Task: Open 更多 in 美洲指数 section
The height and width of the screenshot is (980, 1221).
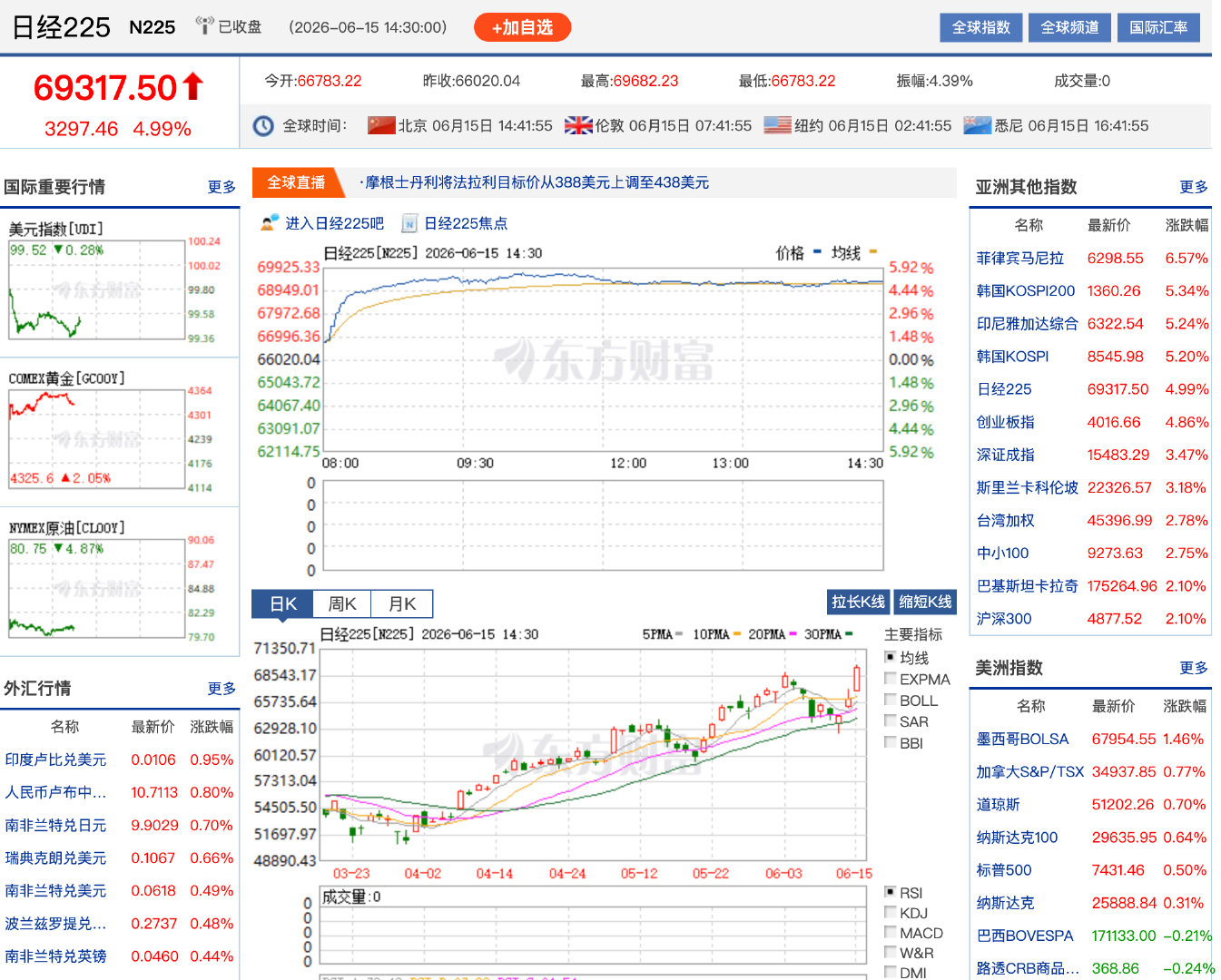Action: 1194,668
